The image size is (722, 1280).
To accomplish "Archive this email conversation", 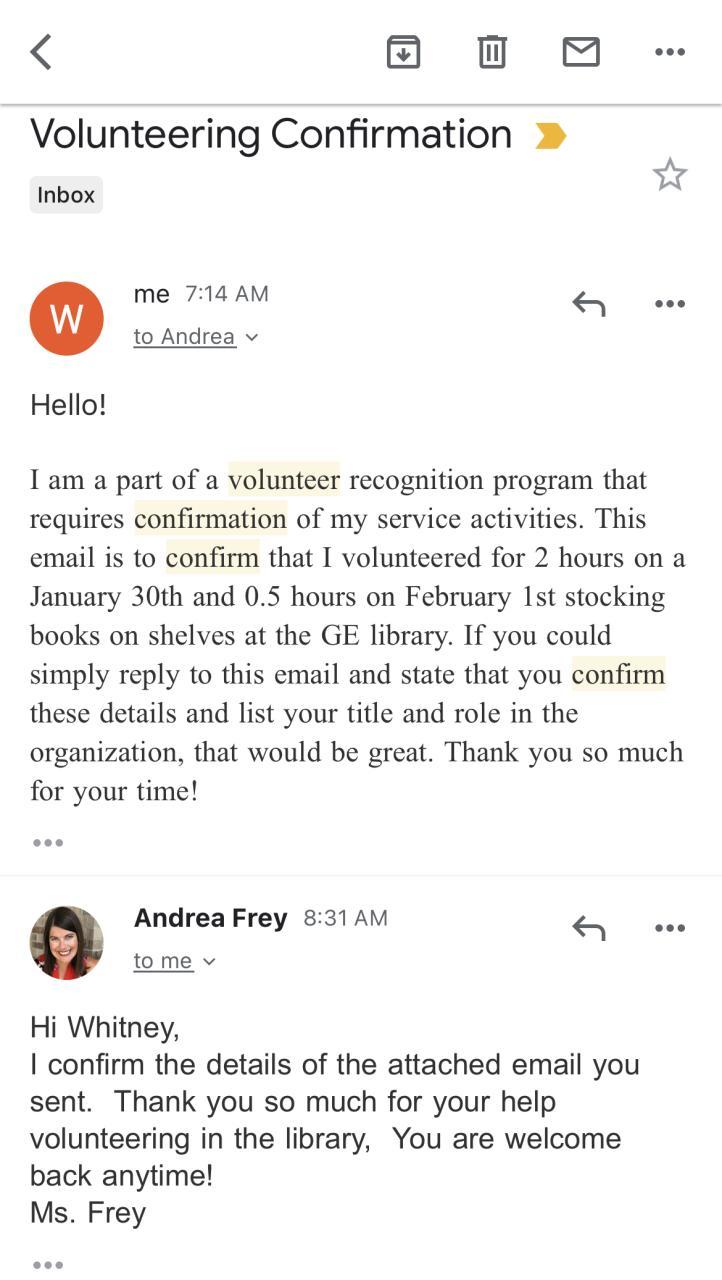I will pos(403,52).
